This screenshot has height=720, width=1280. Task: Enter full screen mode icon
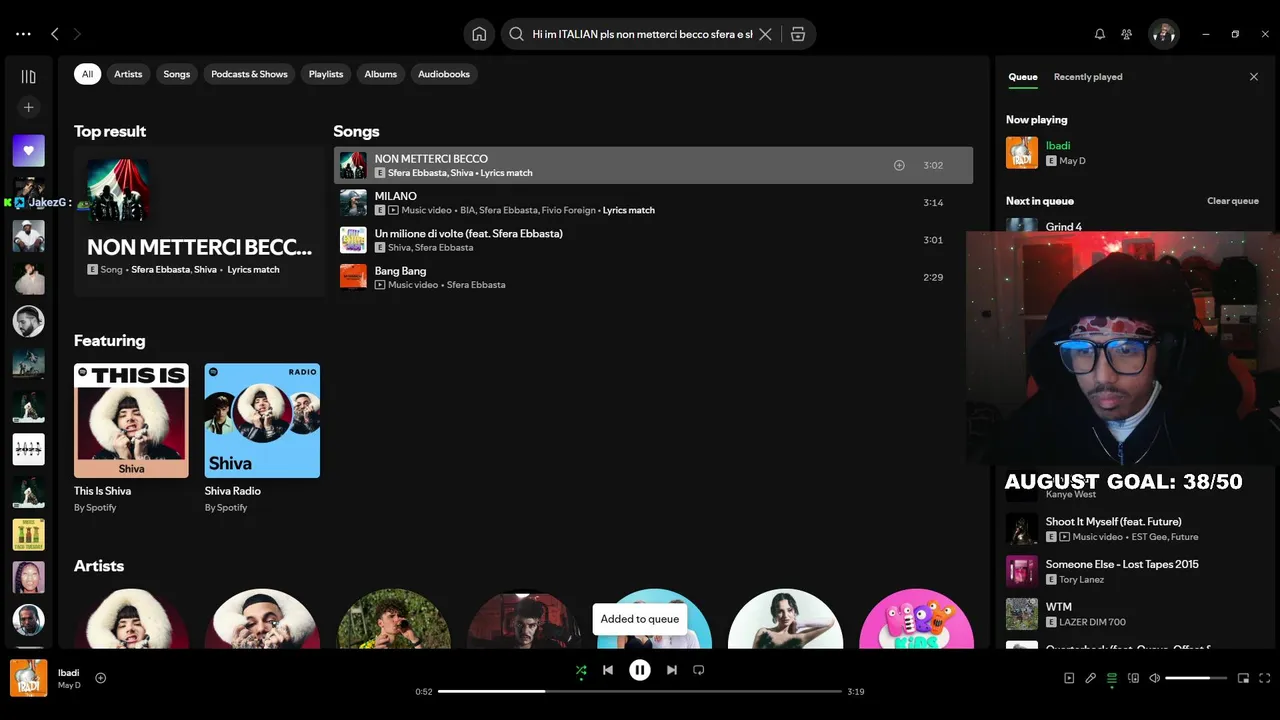click(1265, 678)
